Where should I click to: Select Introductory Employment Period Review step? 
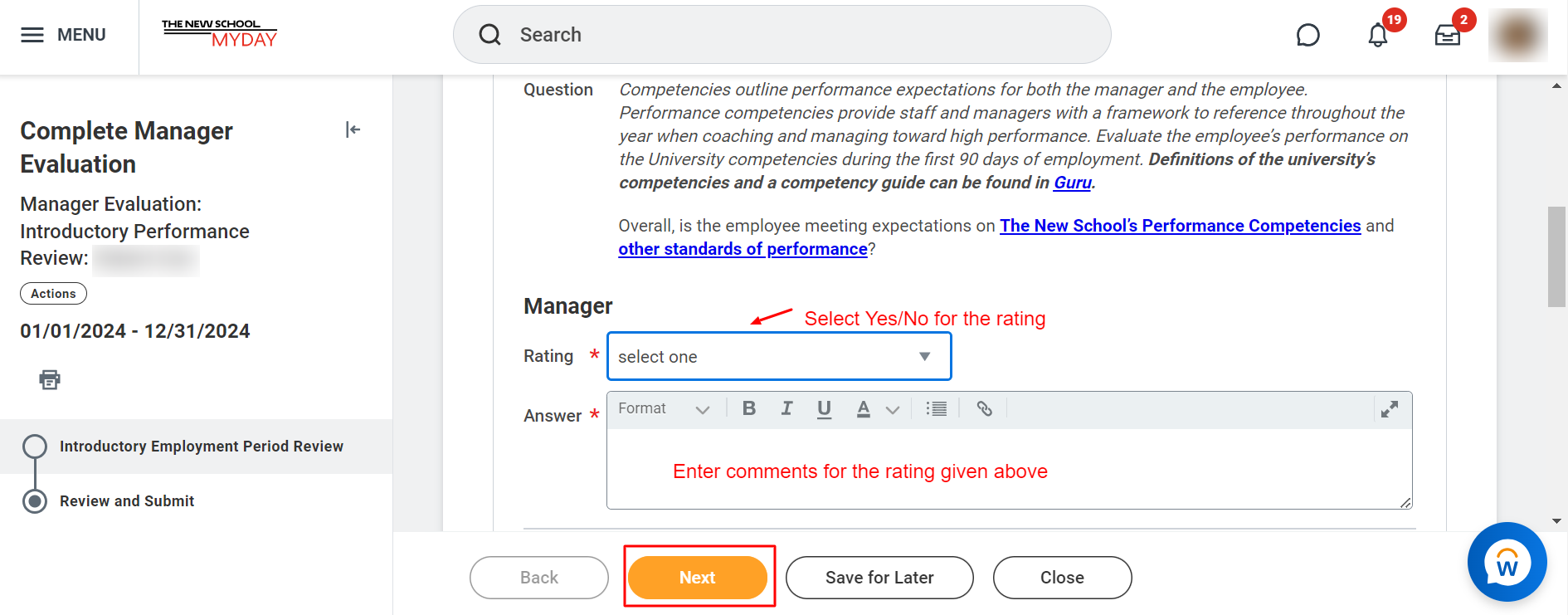tap(202, 447)
